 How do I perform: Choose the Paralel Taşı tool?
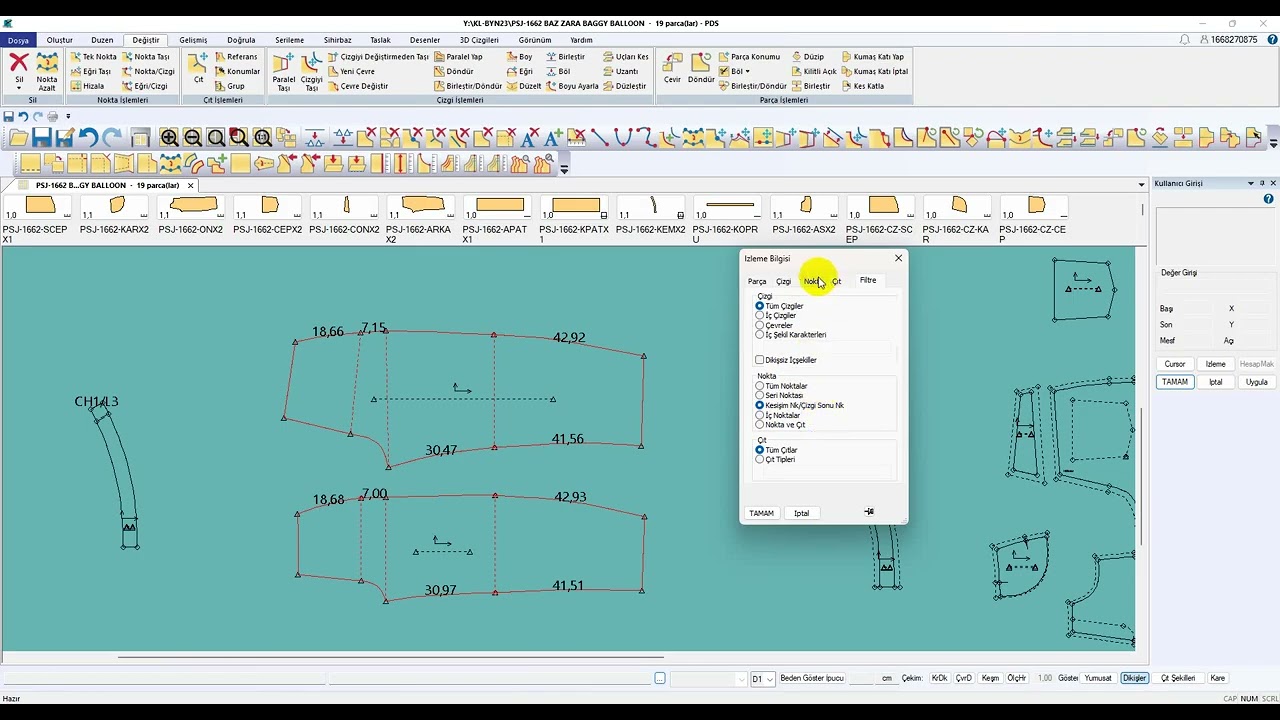tap(284, 72)
